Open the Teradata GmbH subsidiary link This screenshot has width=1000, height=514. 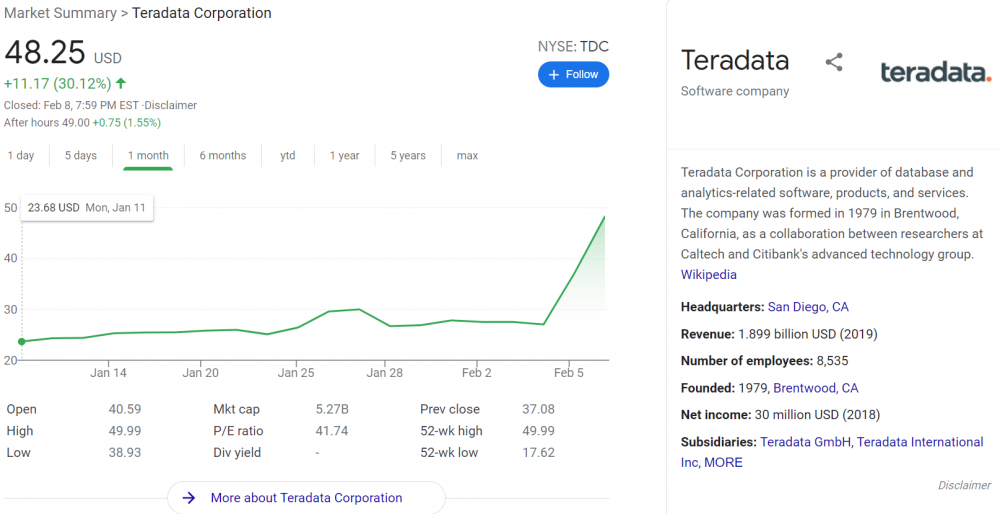click(804, 442)
